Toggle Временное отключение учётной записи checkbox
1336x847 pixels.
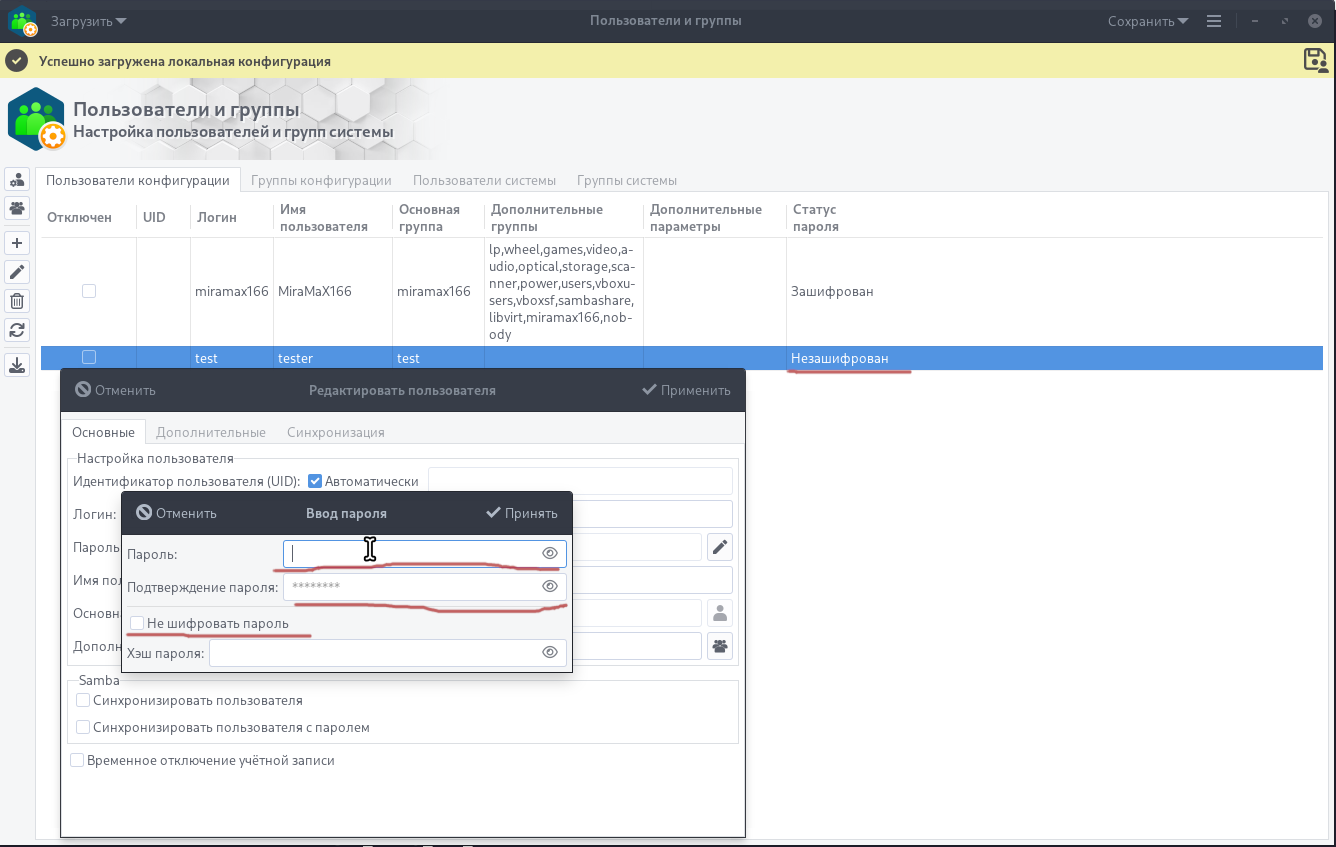click(x=77, y=760)
